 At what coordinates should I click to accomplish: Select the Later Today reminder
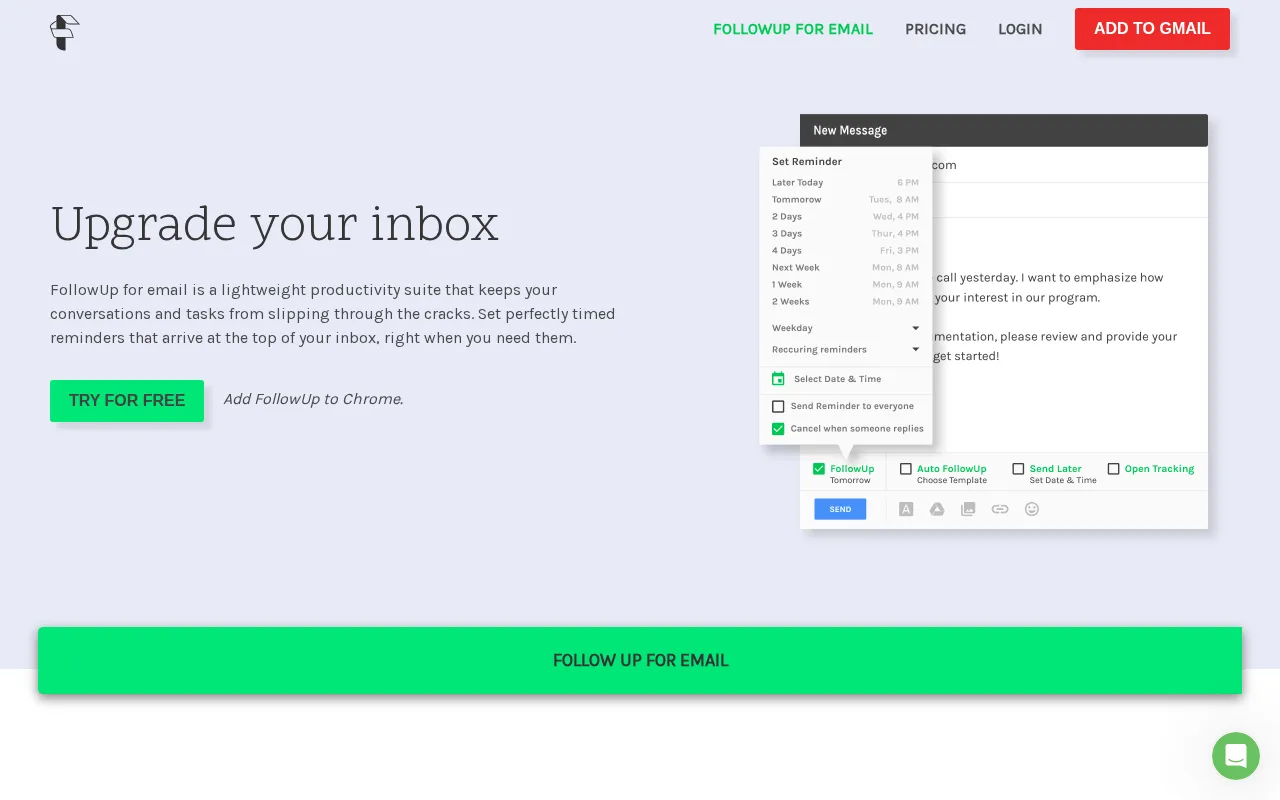coord(846,182)
